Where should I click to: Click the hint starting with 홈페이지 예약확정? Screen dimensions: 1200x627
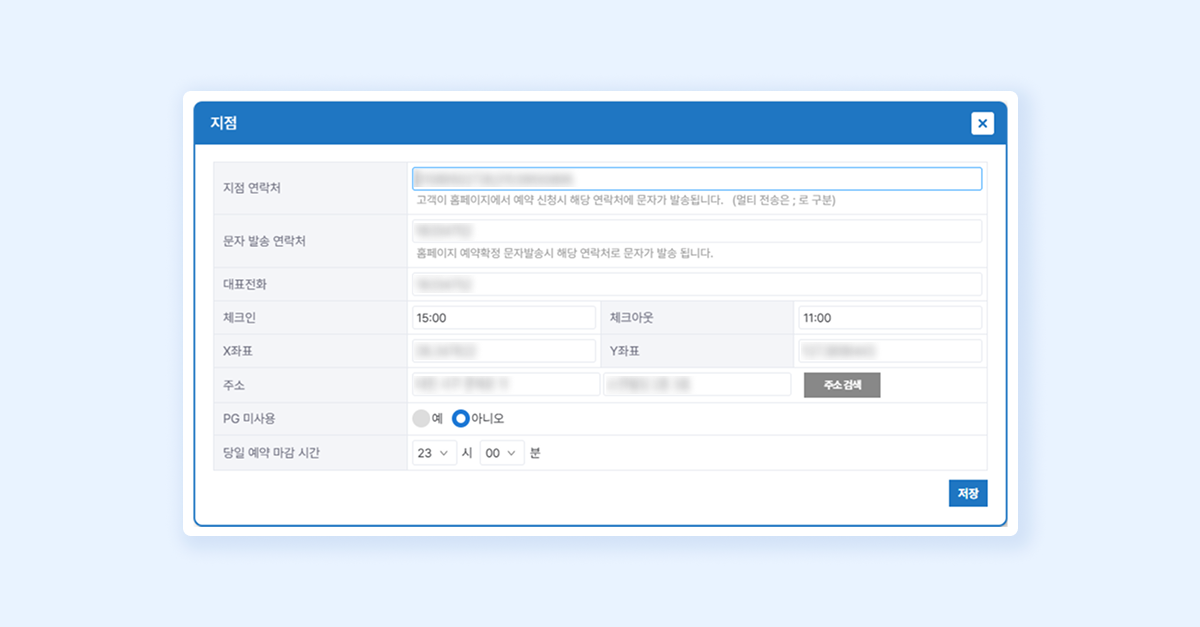point(565,253)
